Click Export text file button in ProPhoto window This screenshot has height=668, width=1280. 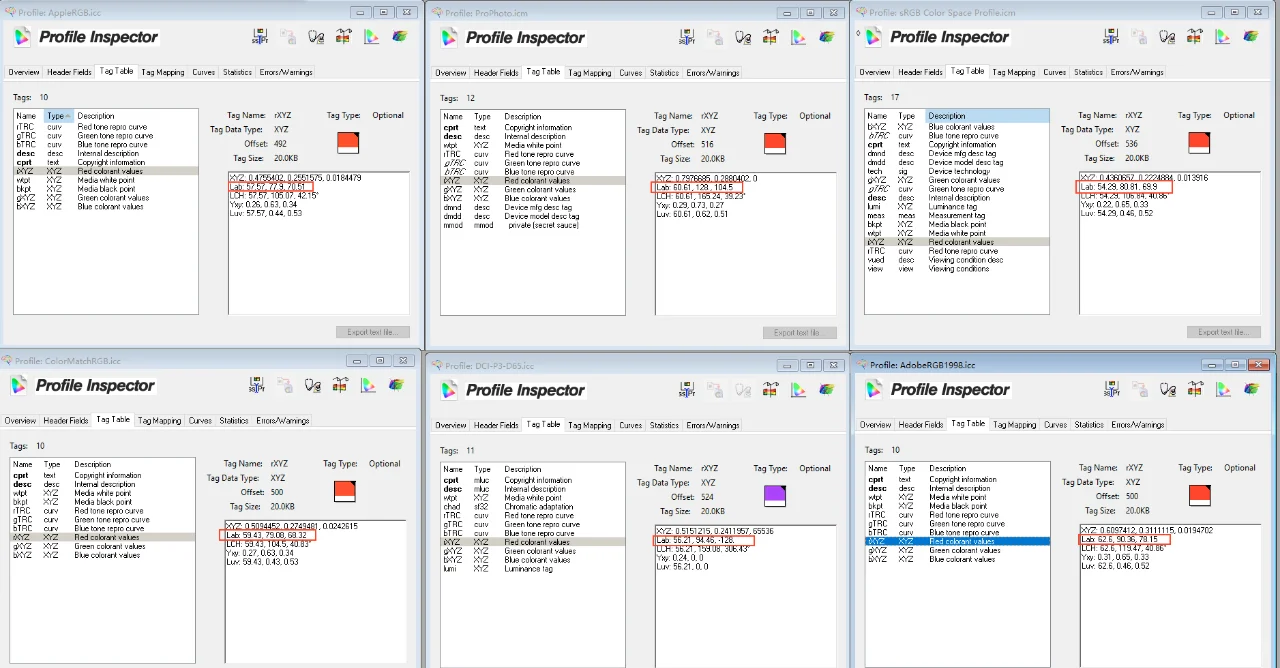click(x=800, y=332)
